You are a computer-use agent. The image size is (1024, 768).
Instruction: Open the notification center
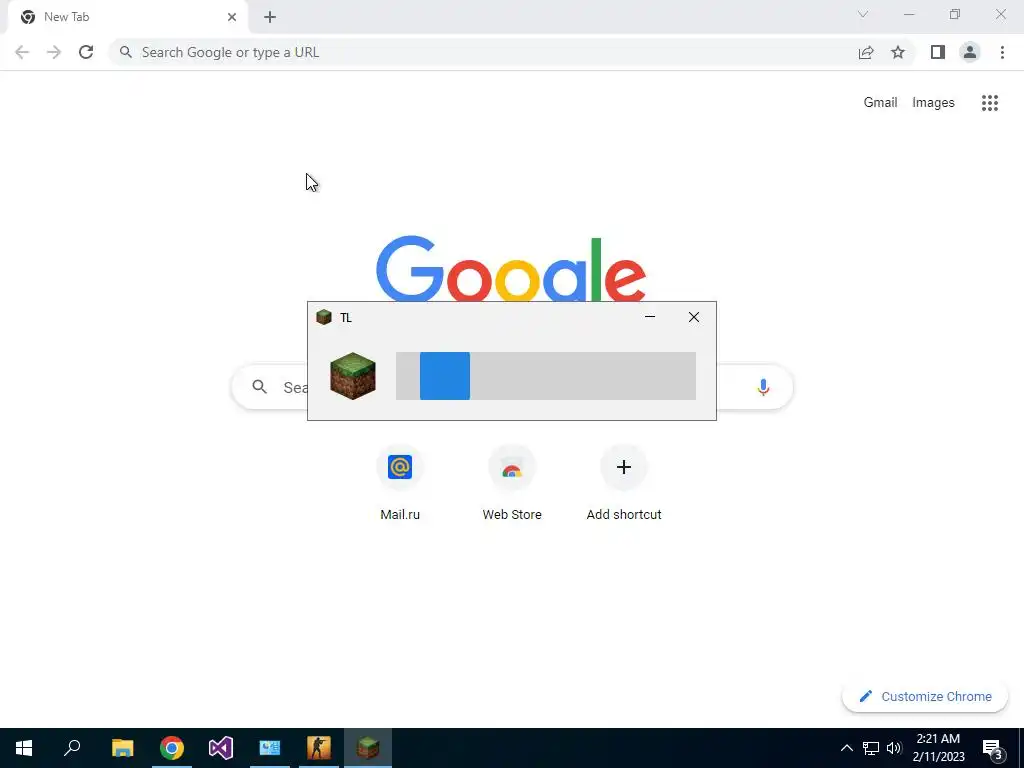pyautogui.click(x=993, y=748)
